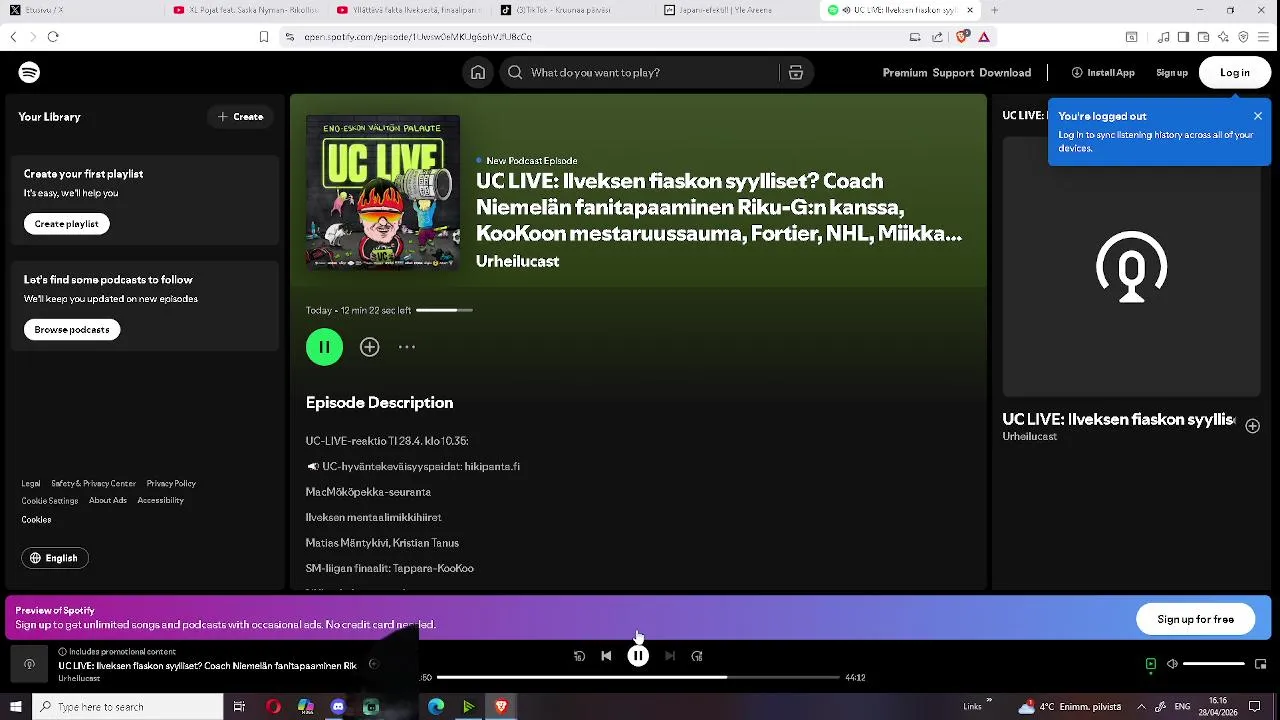Pause the episode with the green button
Viewport: 1280px width, 720px height.
pyautogui.click(x=324, y=347)
